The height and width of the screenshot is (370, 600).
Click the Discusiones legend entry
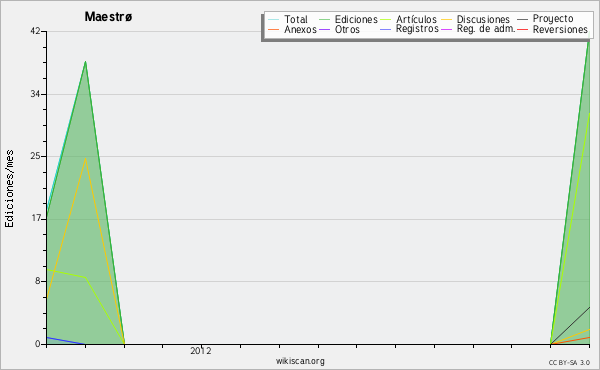tap(476, 19)
